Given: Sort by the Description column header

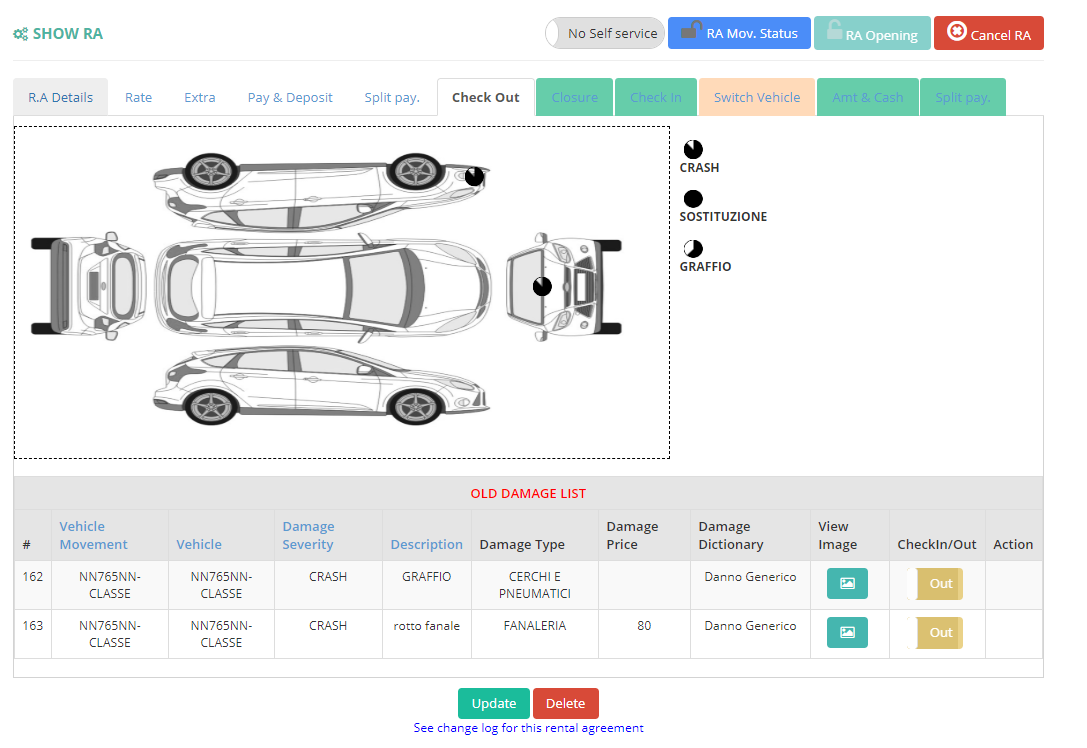Looking at the screenshot, I should click(426, 544).
